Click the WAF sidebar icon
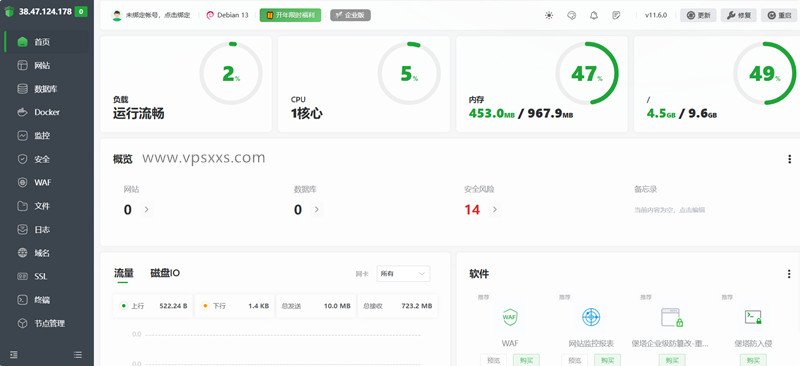800x366 pixels. (22, 183)
